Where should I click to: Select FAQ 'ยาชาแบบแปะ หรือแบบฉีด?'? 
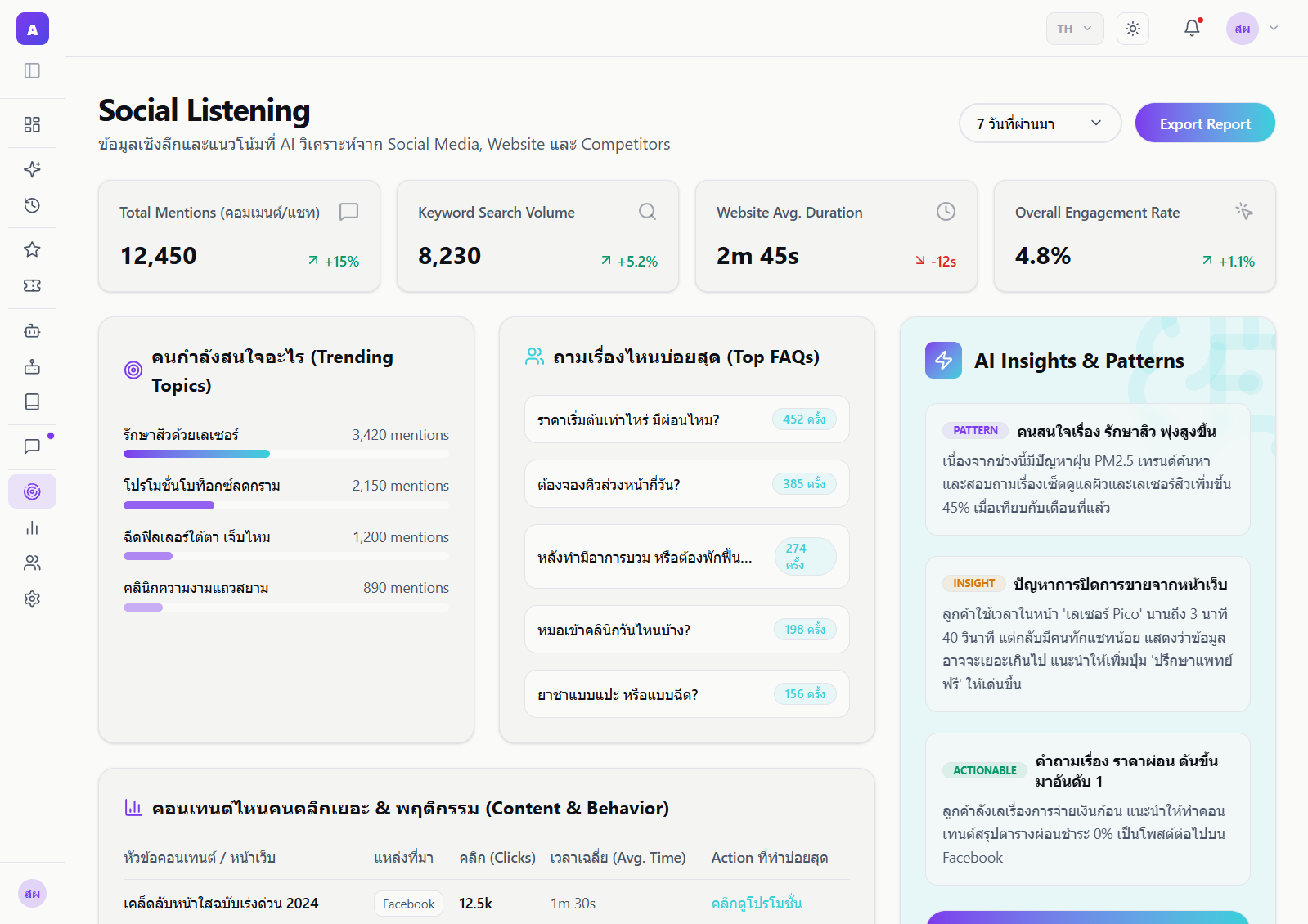[687, 694]
